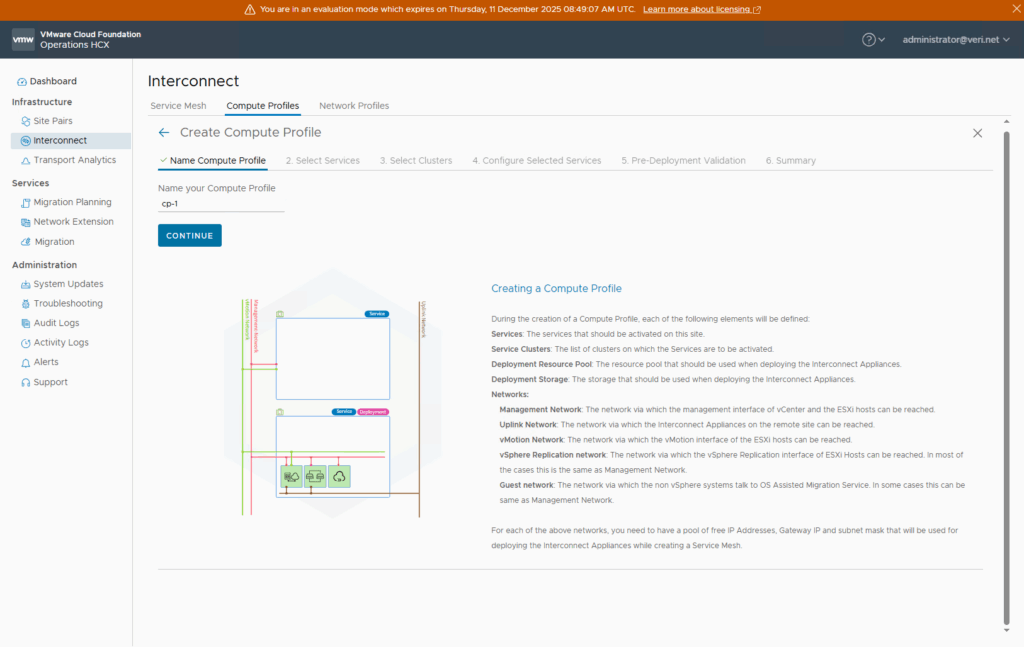Go to Network Extension page
Screen dimensions: 1024x647
[73, 222]
